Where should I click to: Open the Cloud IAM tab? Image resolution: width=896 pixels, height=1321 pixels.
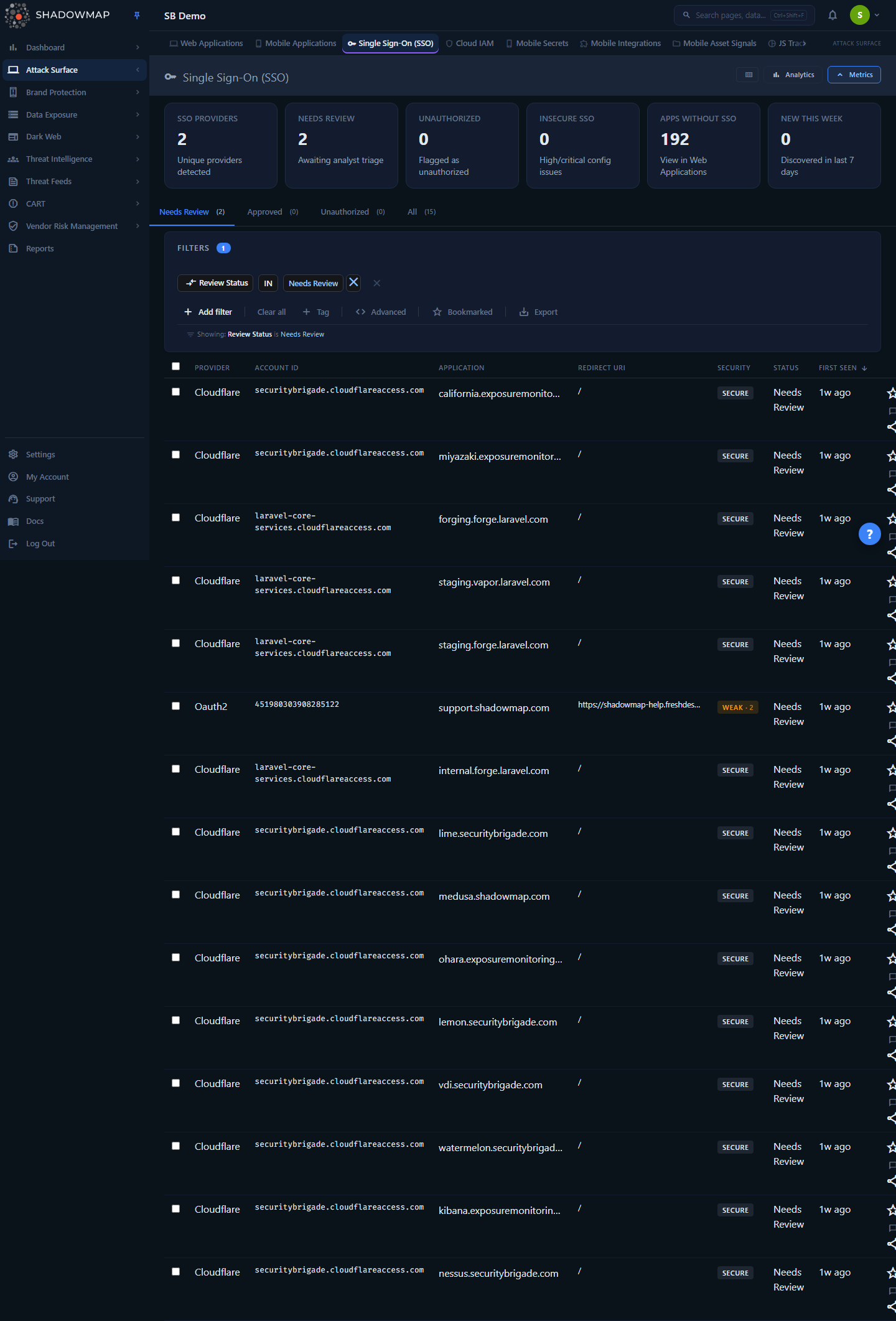click(x=470, y=44)
